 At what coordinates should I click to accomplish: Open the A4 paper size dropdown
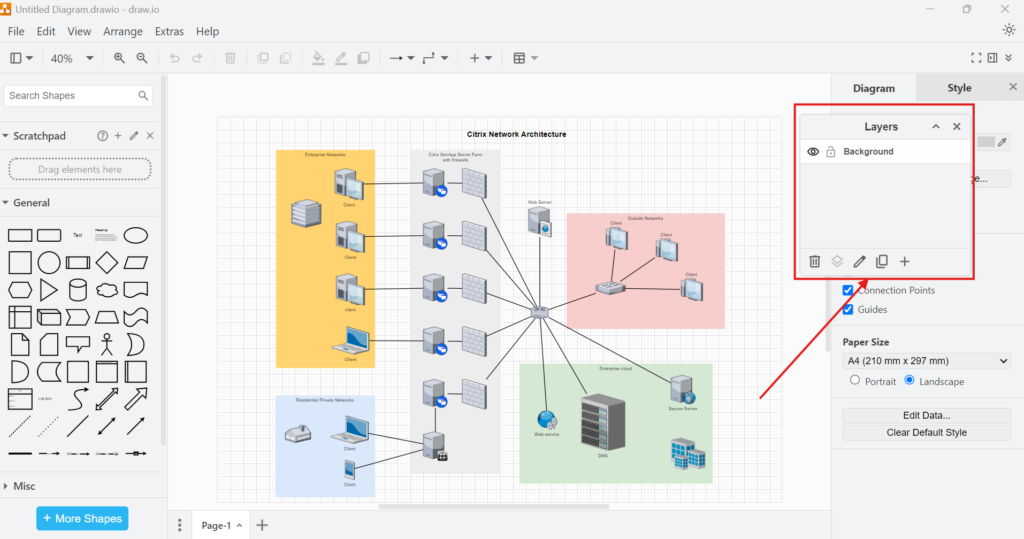tap(926, 361)
